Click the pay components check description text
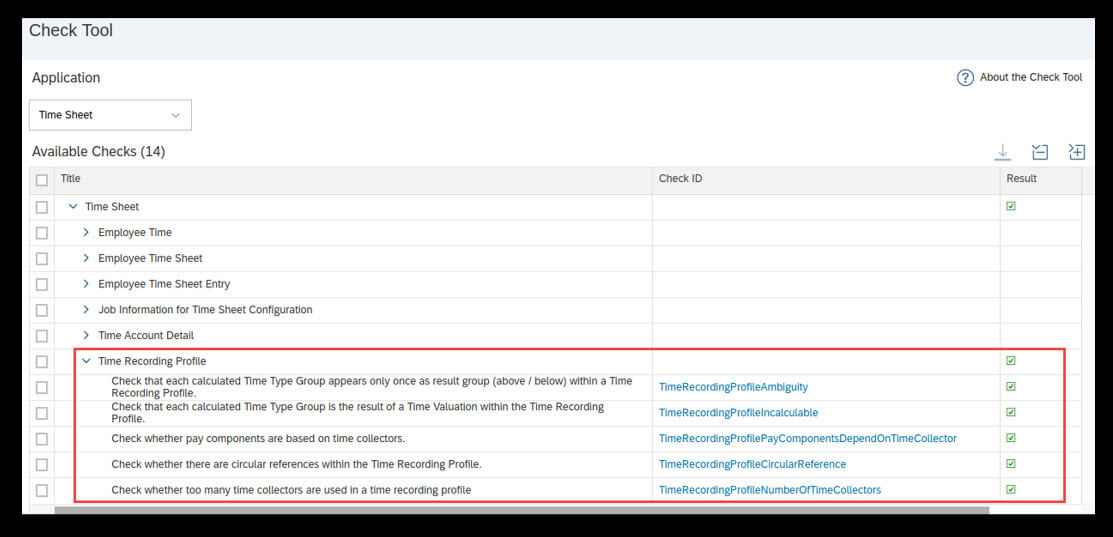 pyautogui.click(x=258, y=439)
